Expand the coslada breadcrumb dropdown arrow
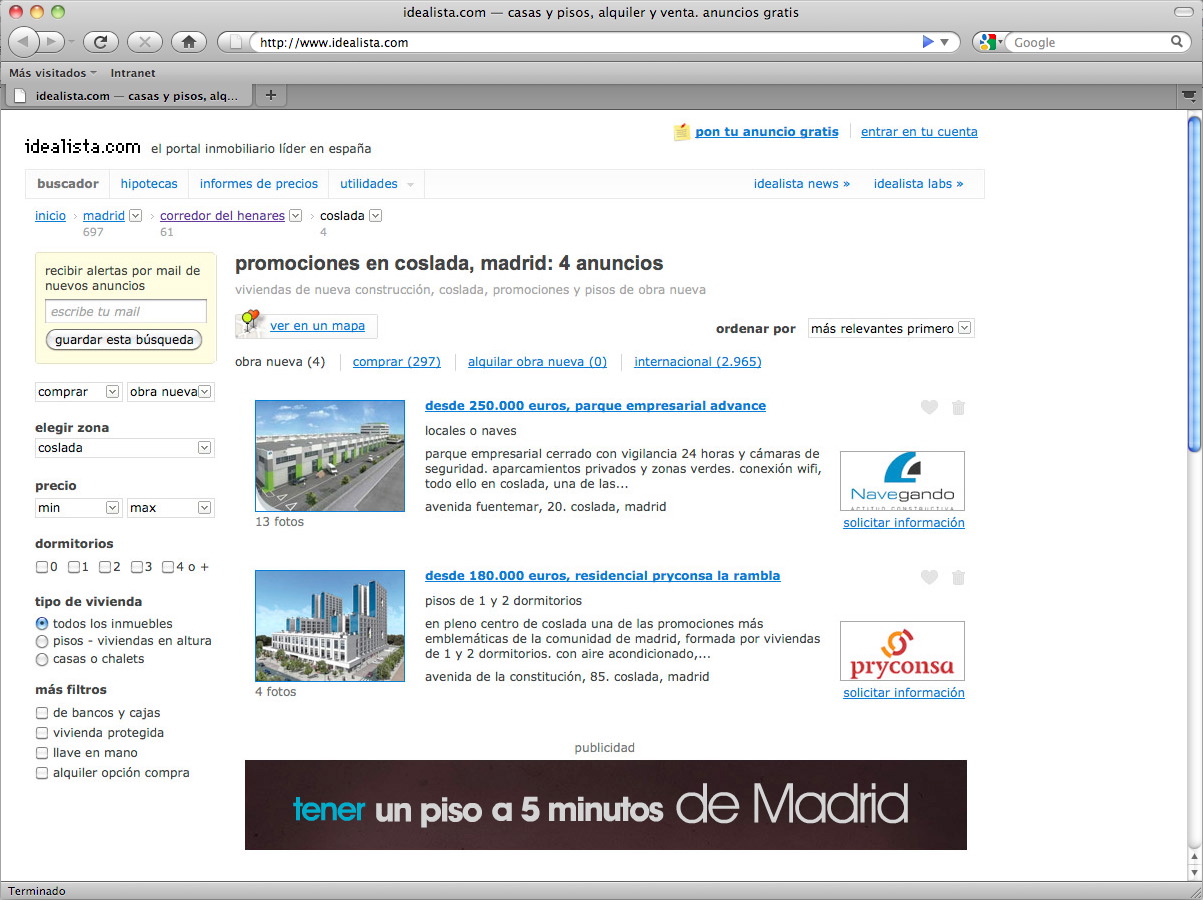This screenshot has width=1203, height=900. coord(376,215)
